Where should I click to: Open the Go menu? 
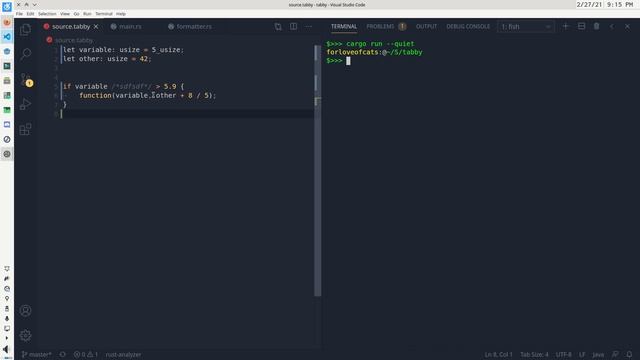click(76, 14)
